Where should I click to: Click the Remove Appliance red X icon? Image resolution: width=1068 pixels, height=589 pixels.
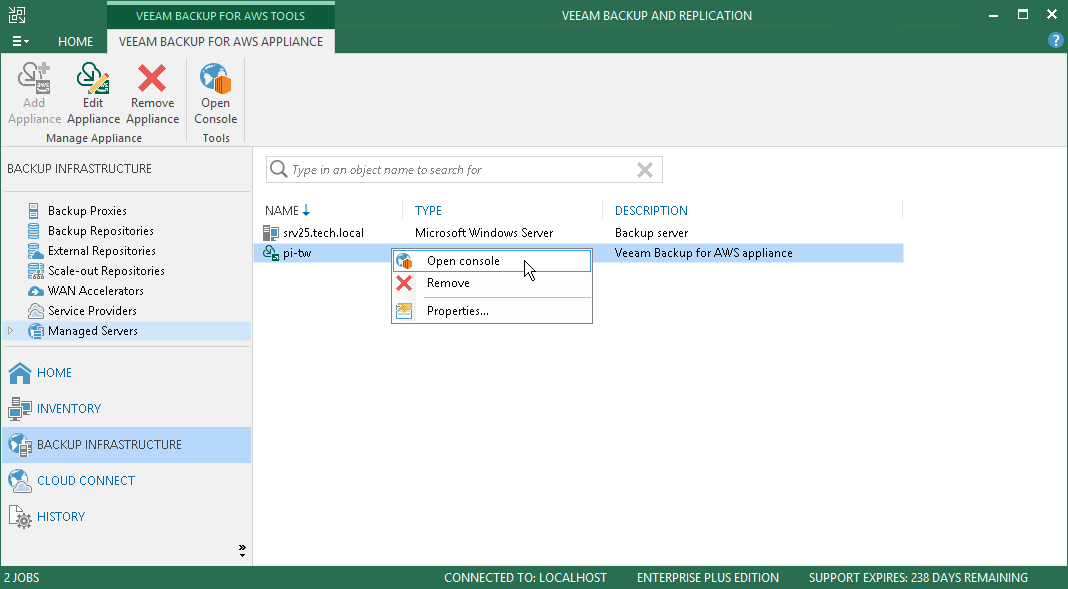tap(152, 78)
